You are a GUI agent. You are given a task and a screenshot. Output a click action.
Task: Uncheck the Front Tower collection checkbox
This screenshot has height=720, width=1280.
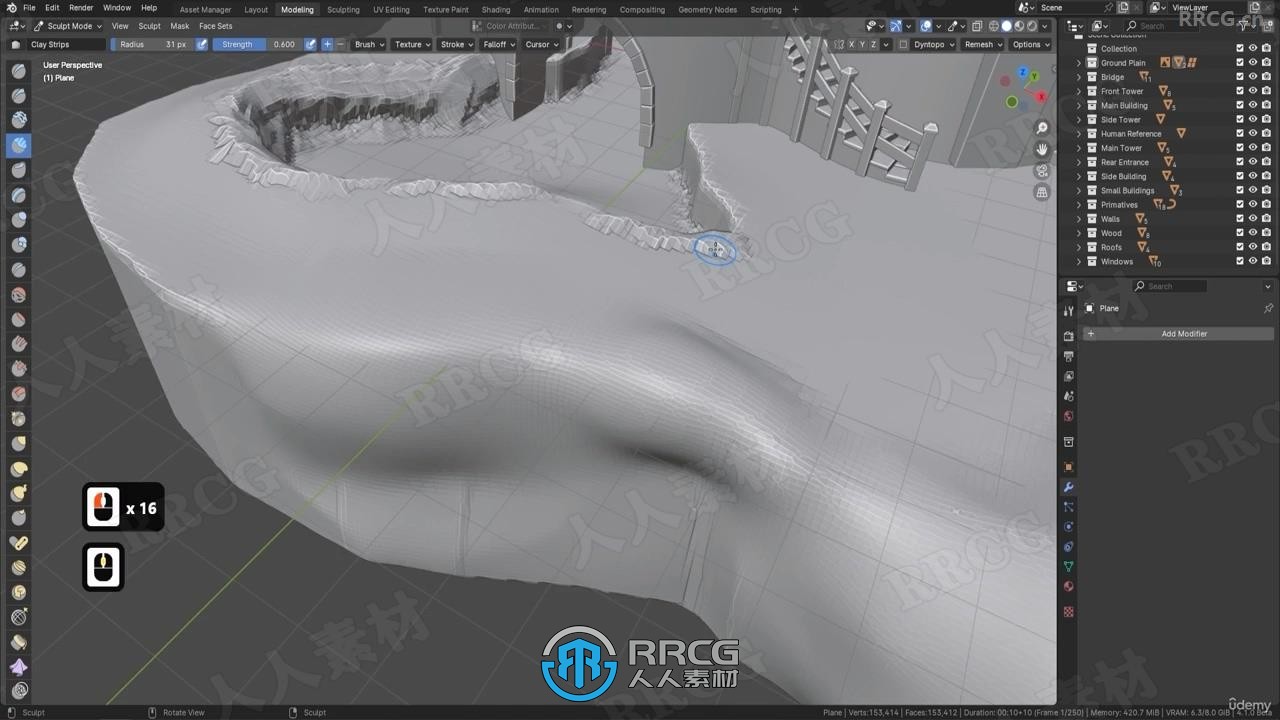point(1240,91)
